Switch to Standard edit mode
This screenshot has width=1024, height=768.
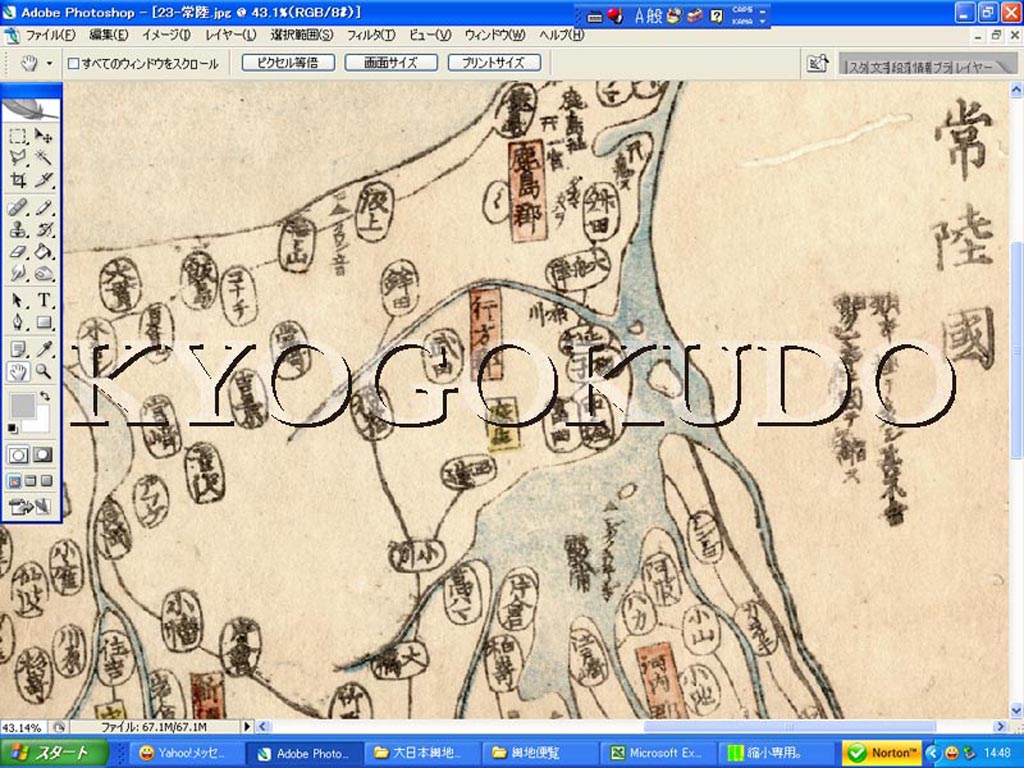tap(18, 455)
